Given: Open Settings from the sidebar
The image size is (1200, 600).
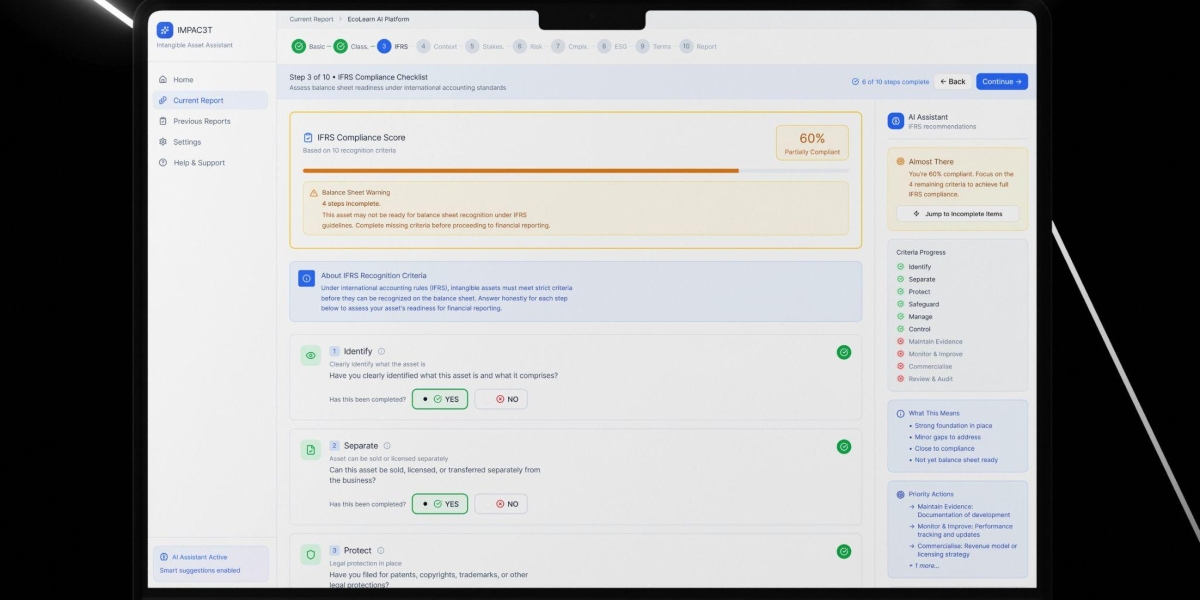Looking at the screenshot, I should click(187, 142).
